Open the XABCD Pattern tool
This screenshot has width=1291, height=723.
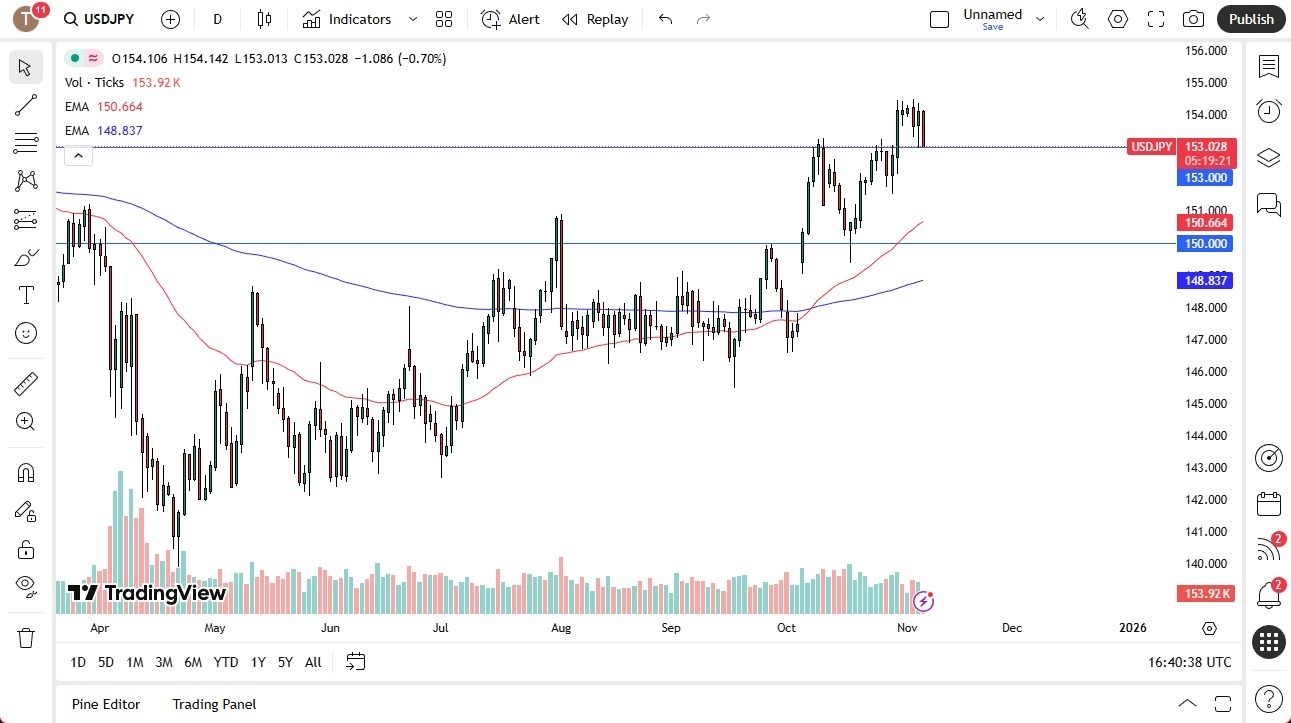[x=26, y=179]
